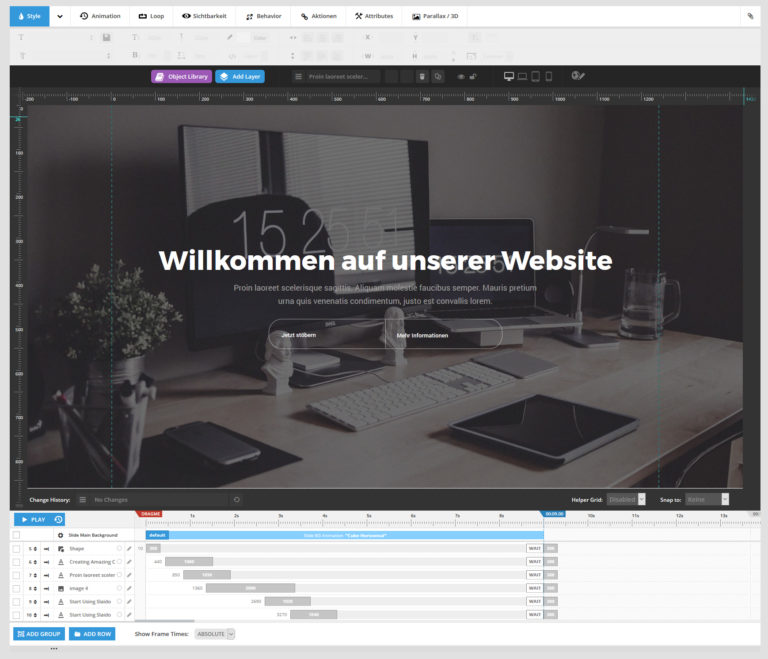Click the red DRAGME timeline marker
The image size is (768, 659).
coord(149,514)
